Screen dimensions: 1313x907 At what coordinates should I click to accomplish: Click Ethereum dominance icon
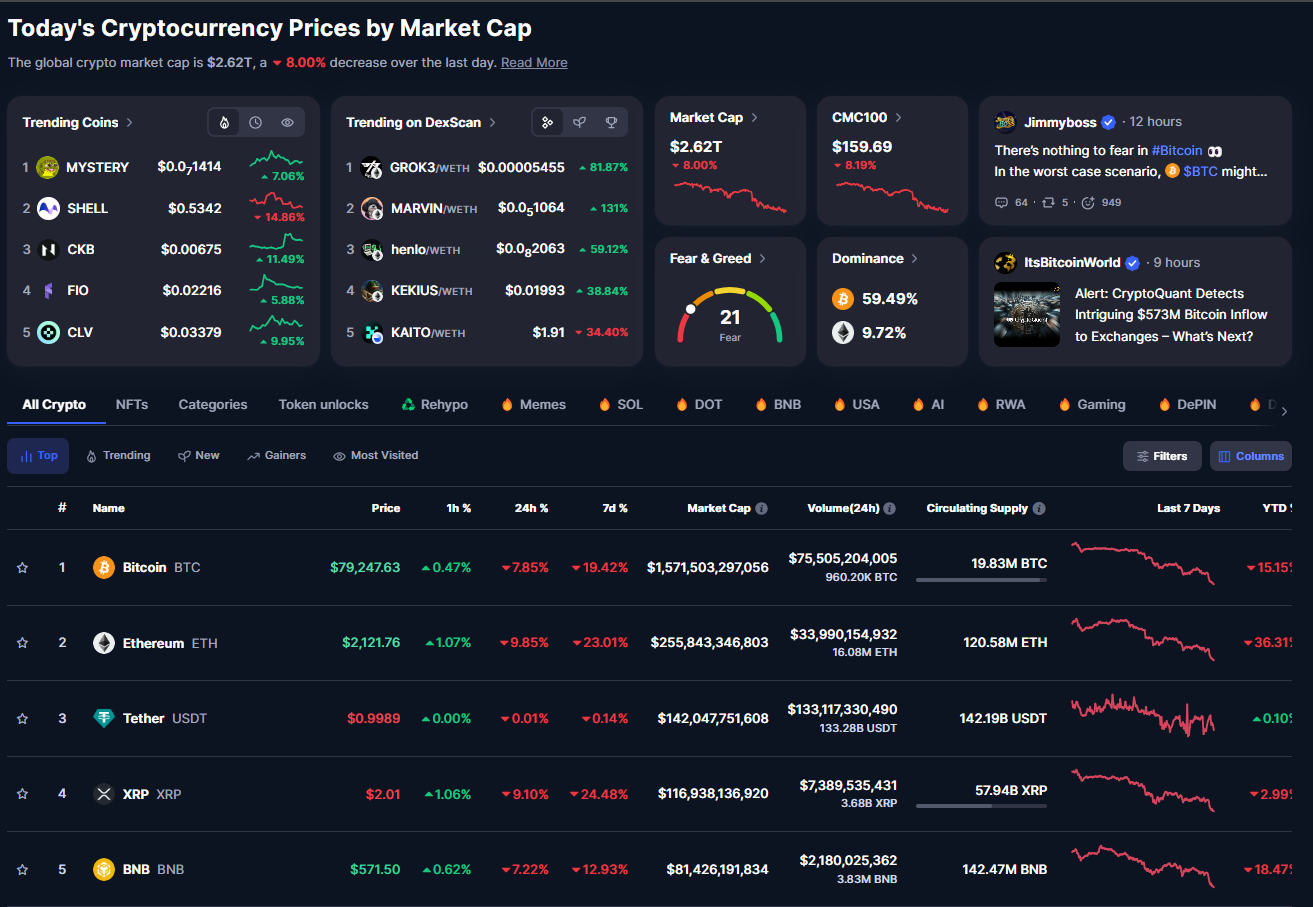coord(843,333)
